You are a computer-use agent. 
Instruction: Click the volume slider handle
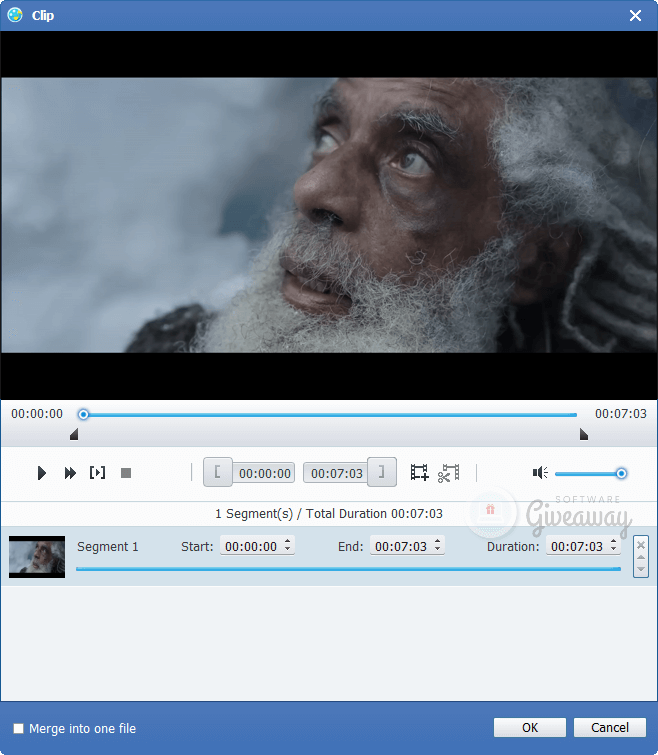[x=621, y=473]
